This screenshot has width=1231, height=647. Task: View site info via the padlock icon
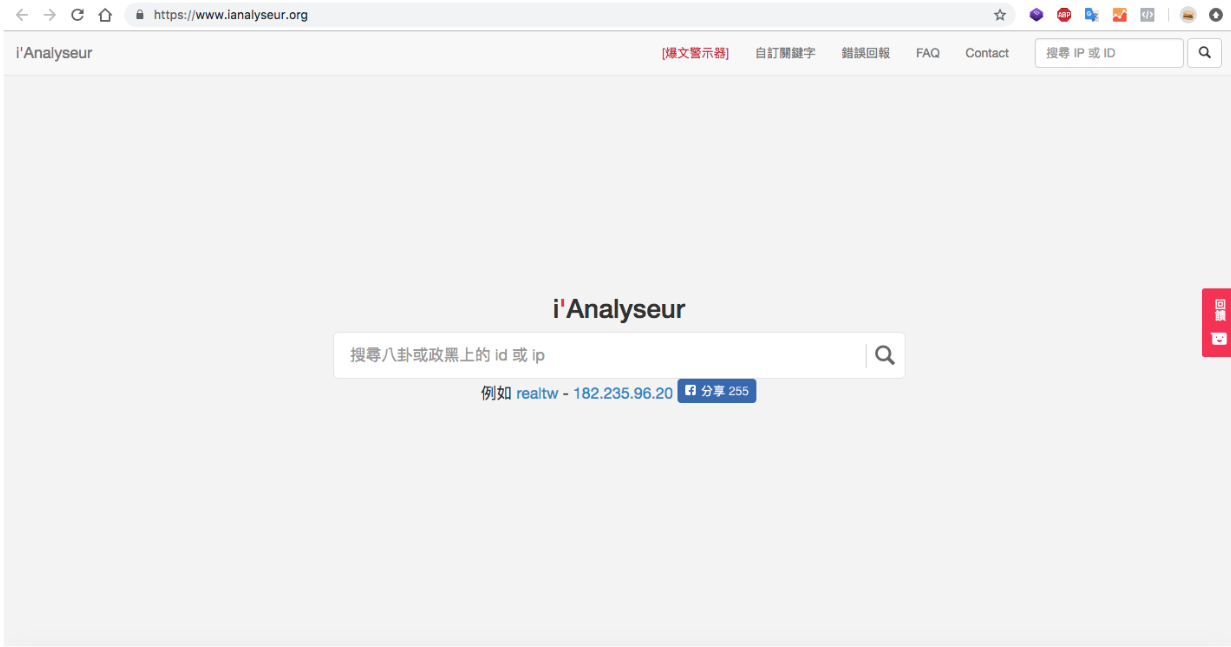tap(139, 15)
